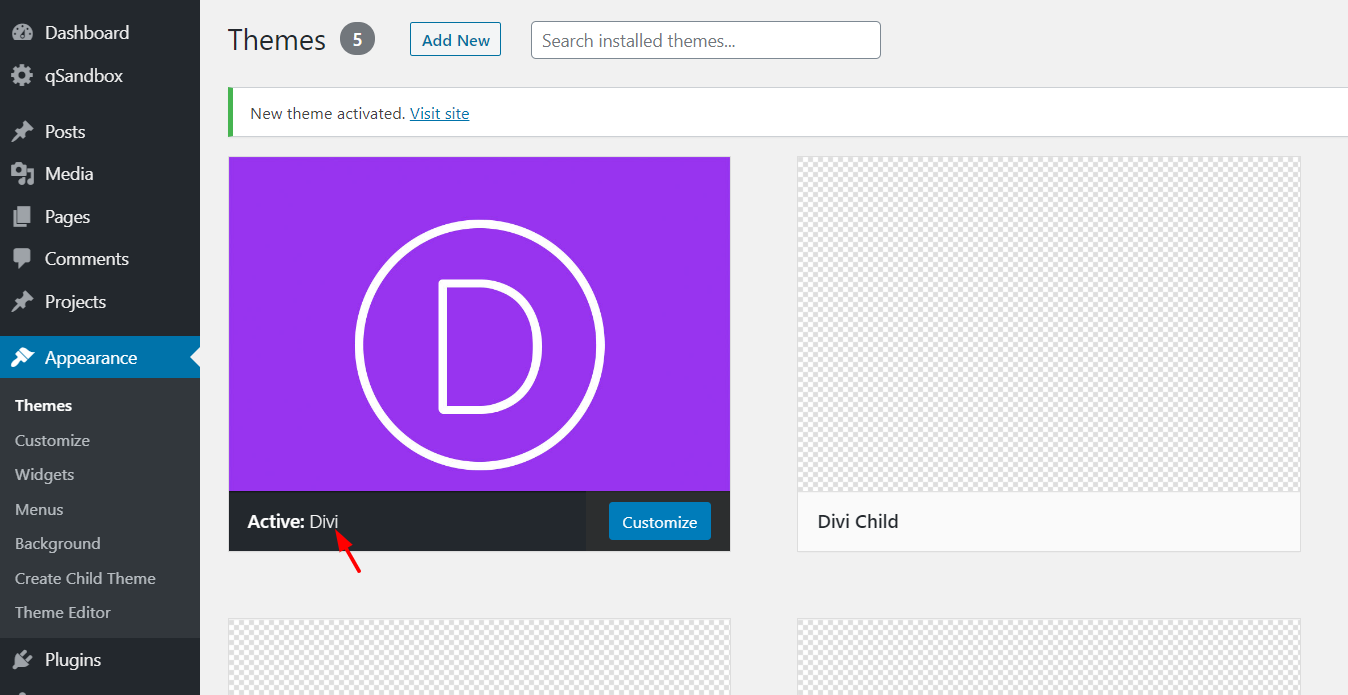1348x695 pixels.
Task: Click the Search installed themes field
Action: point(706,40)
